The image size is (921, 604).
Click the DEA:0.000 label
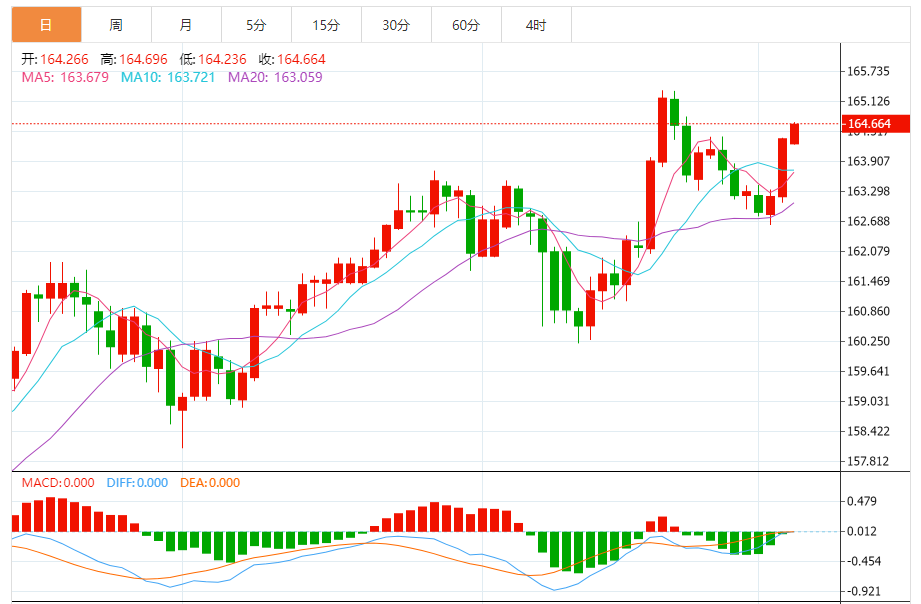pos(210,483)
